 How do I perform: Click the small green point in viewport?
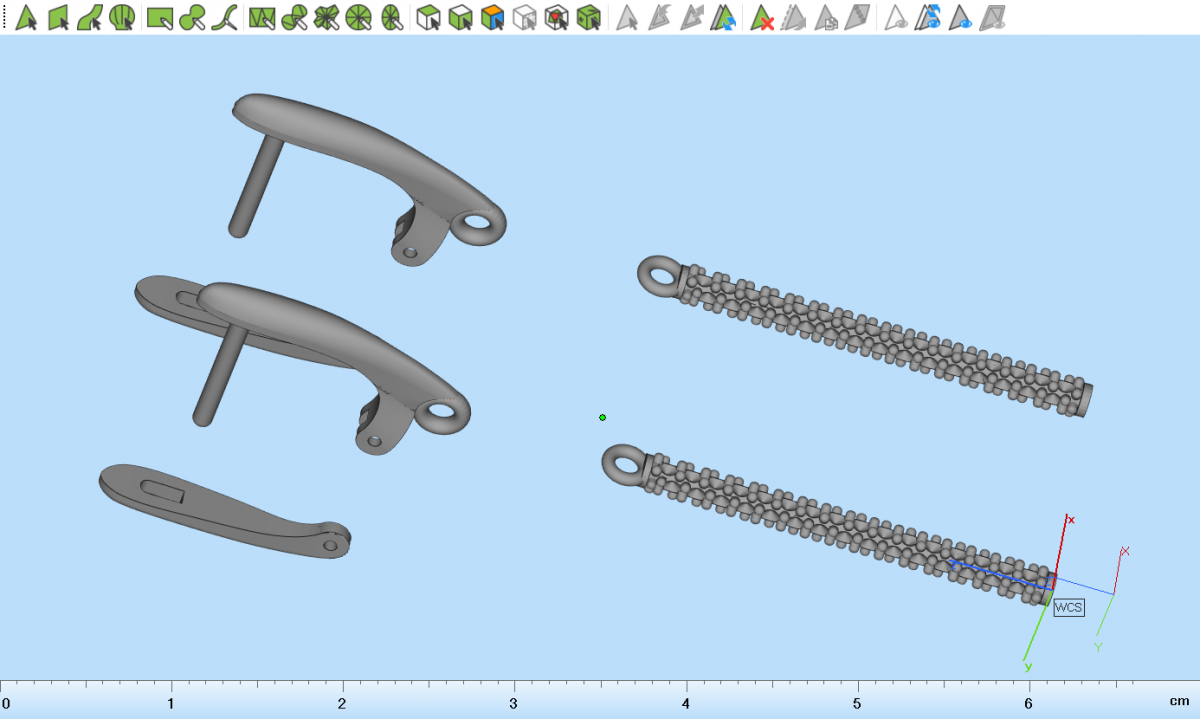click(602, 417)
